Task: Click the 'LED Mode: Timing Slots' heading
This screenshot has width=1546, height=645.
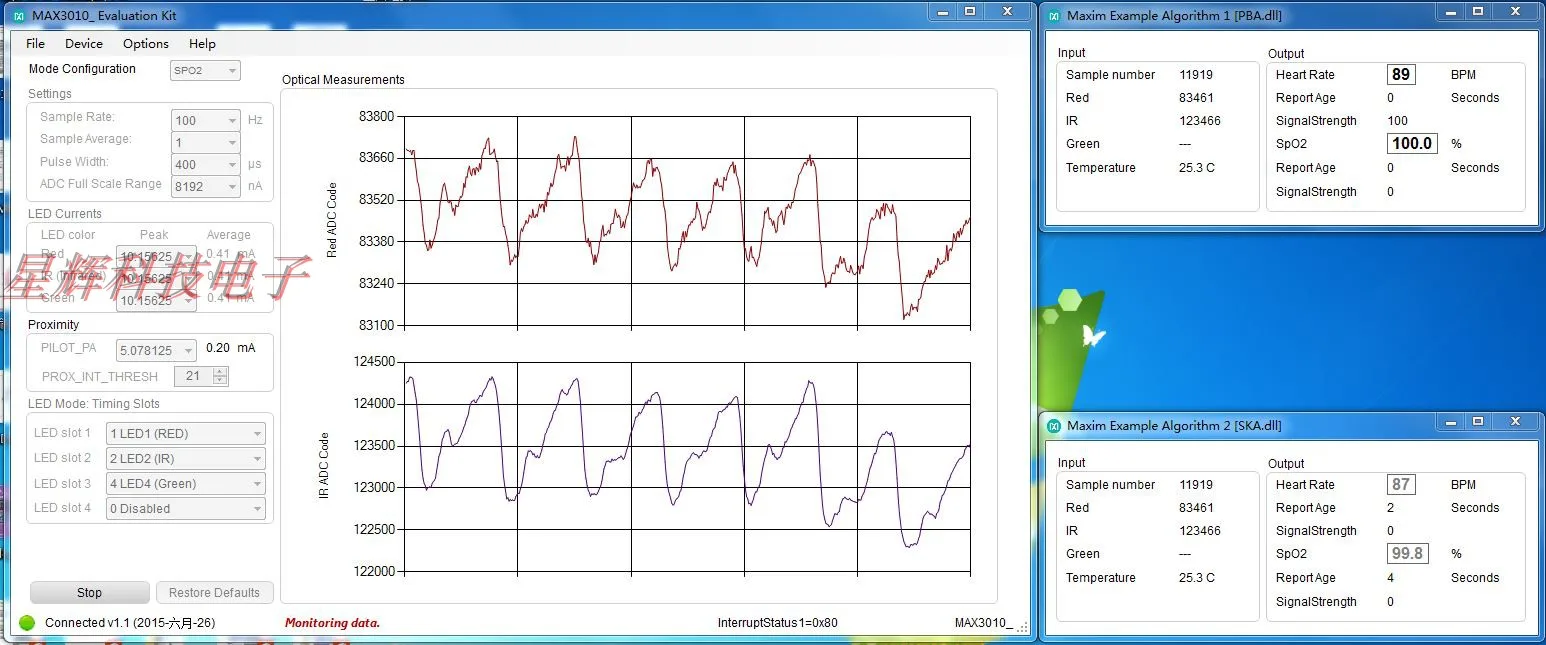Action: (94, 404)
